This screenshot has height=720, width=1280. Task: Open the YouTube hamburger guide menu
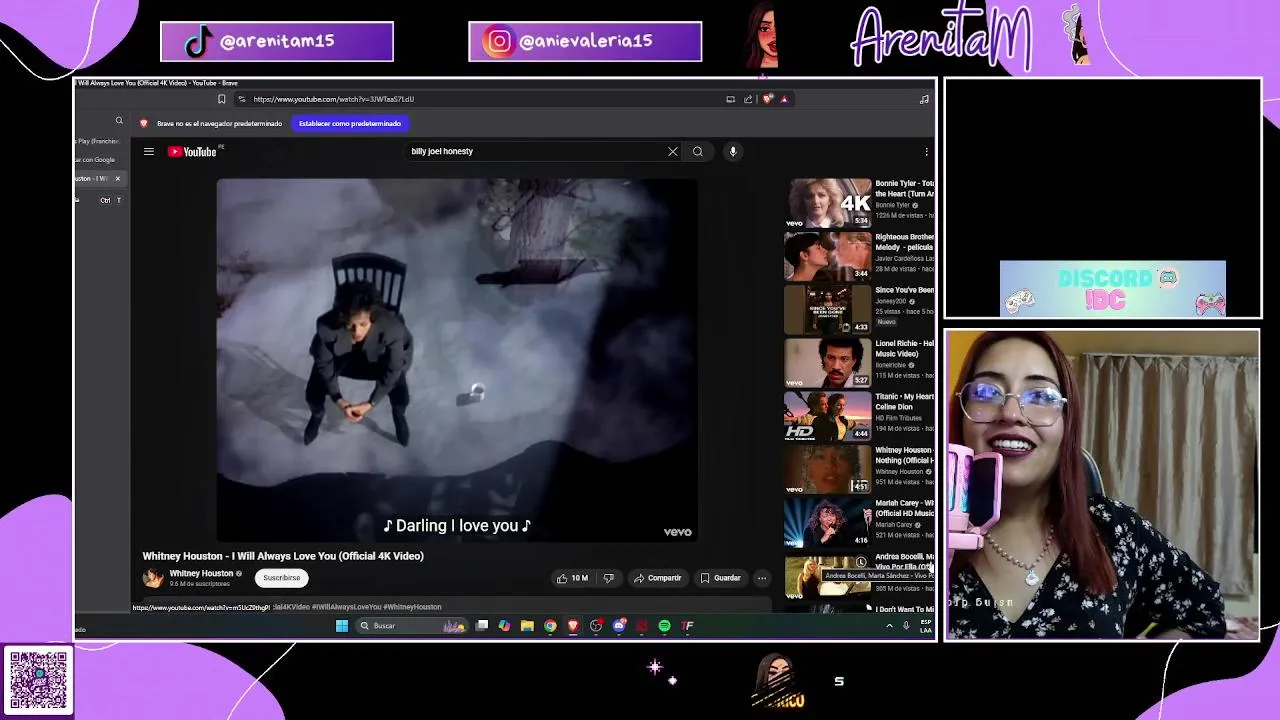tap(148, 151)
